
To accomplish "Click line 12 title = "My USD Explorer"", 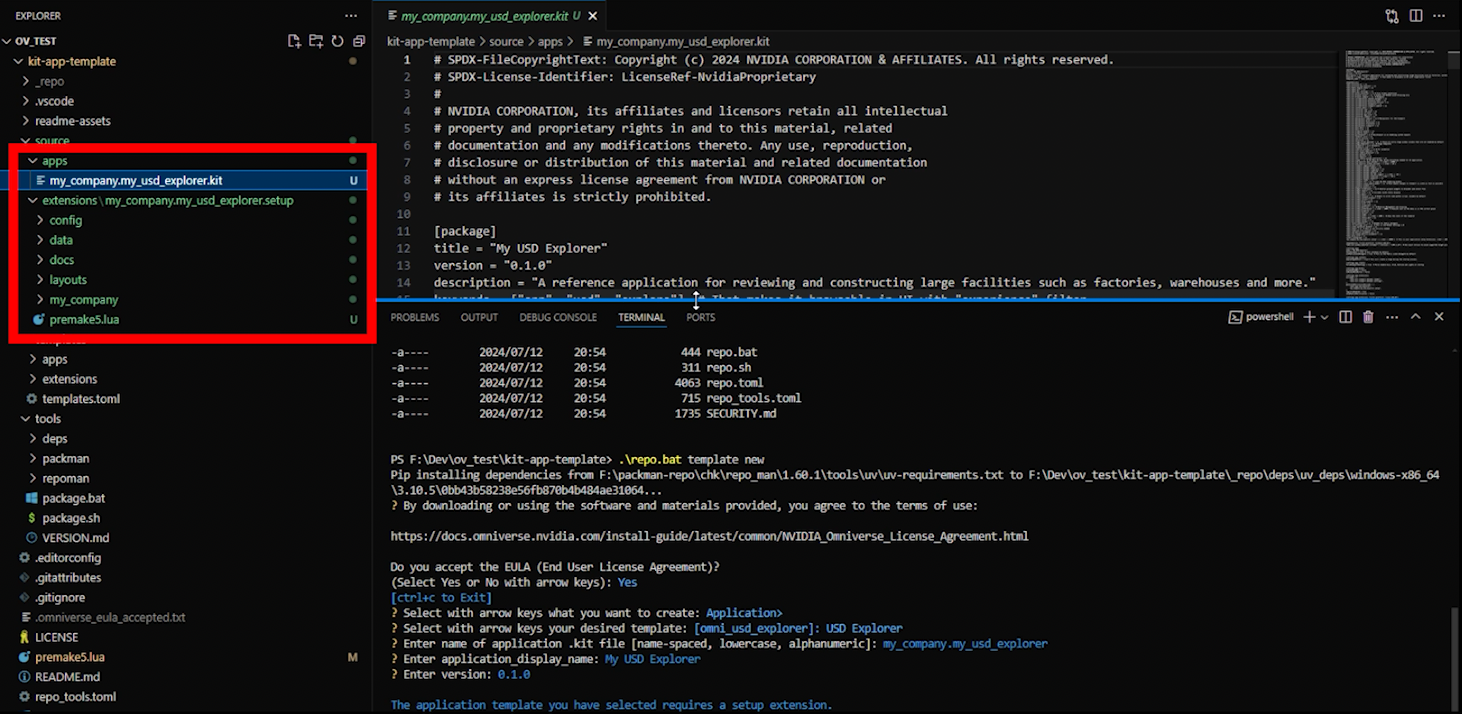I will click(x=520, y=248).
